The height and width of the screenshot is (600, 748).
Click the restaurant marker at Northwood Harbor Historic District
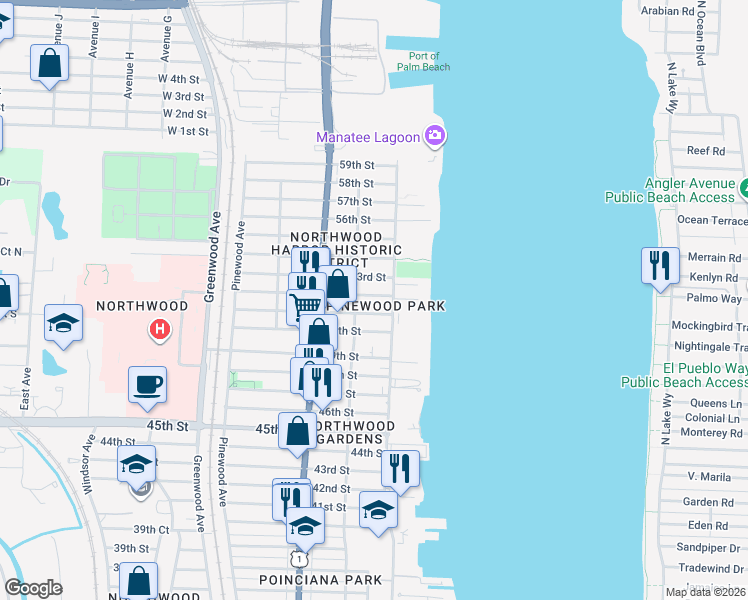[x=311, y=260]
